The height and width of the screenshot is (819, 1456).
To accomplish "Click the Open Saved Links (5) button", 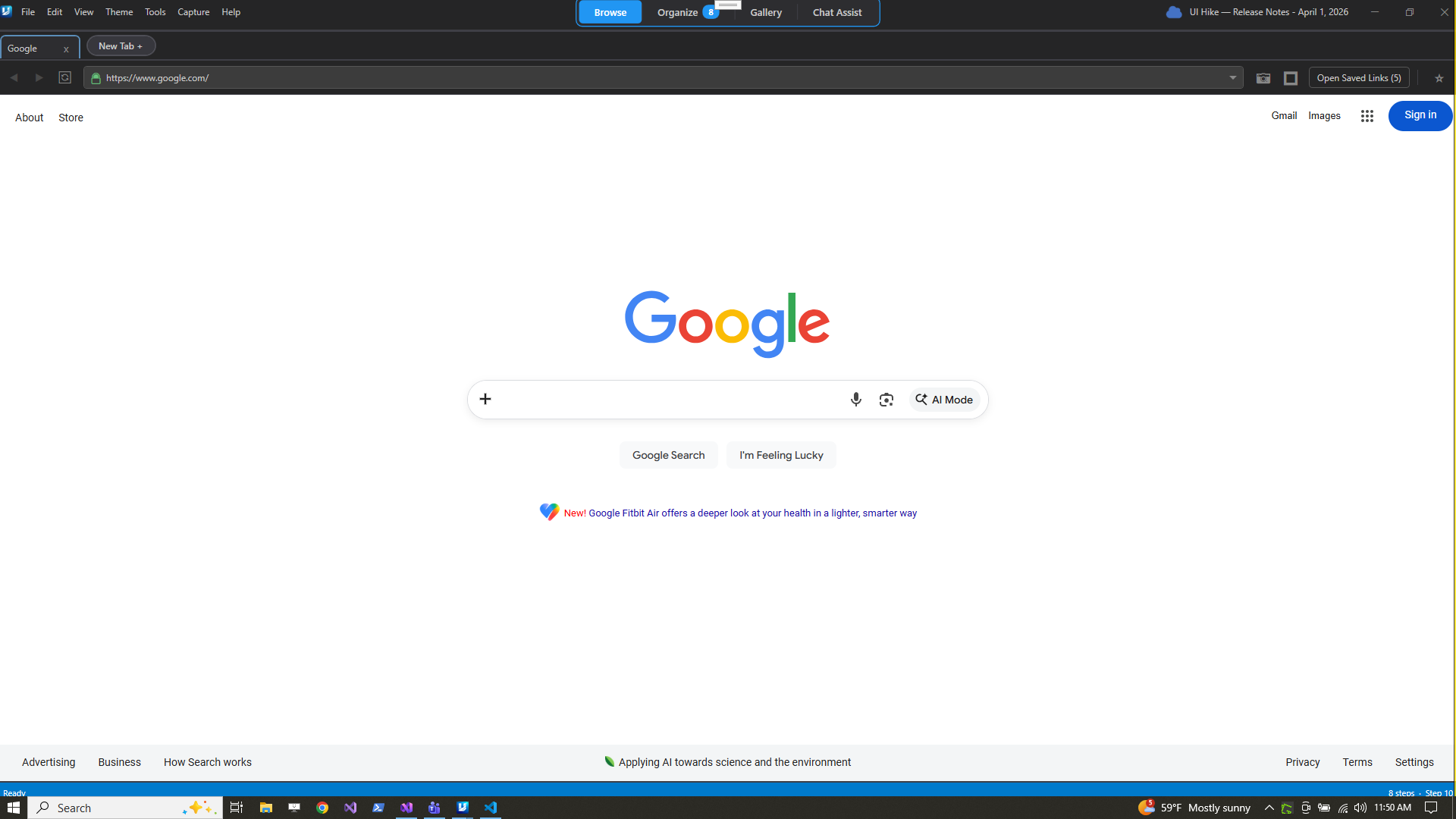I will click(1359, 77).
